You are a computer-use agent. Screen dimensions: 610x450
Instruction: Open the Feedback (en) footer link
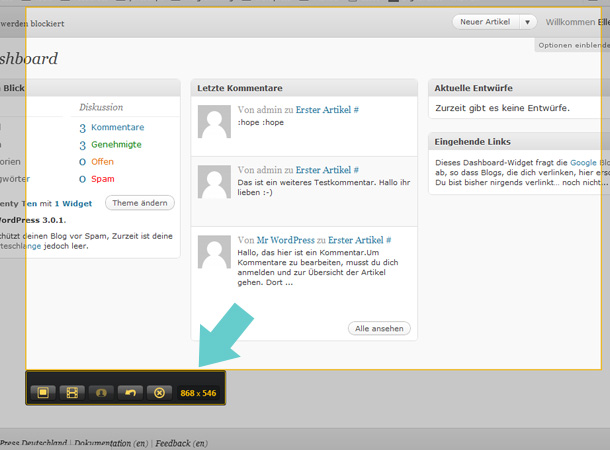pos(182,443)
